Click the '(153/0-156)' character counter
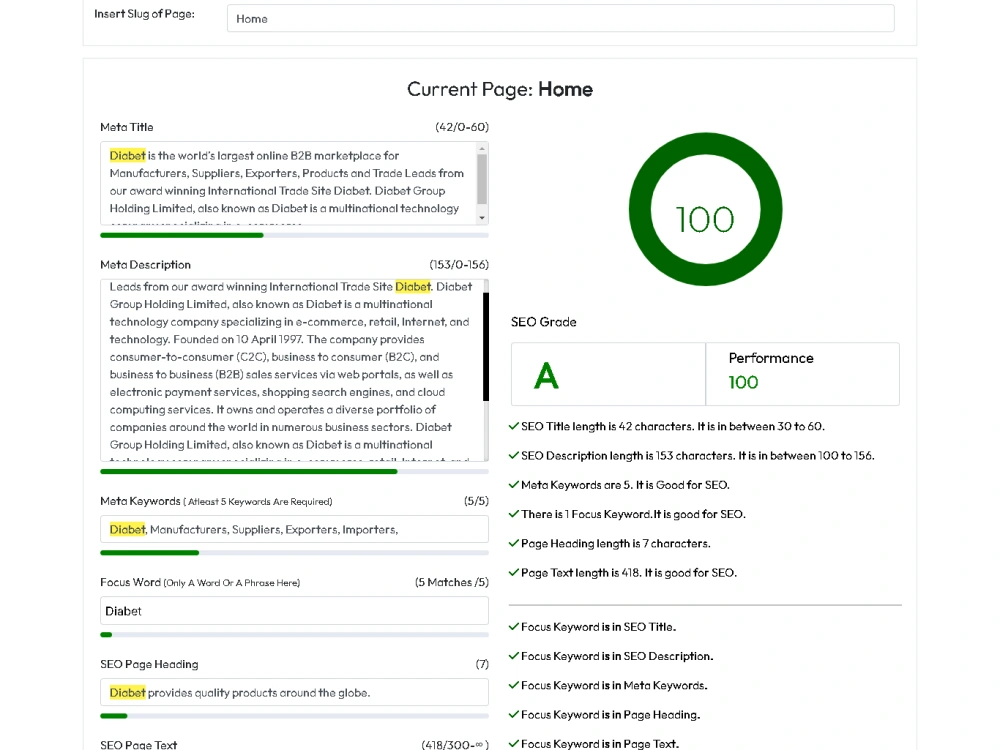The height and width of the screenshot is (750, 1000). pyautogui.click(x=459, y=265)
